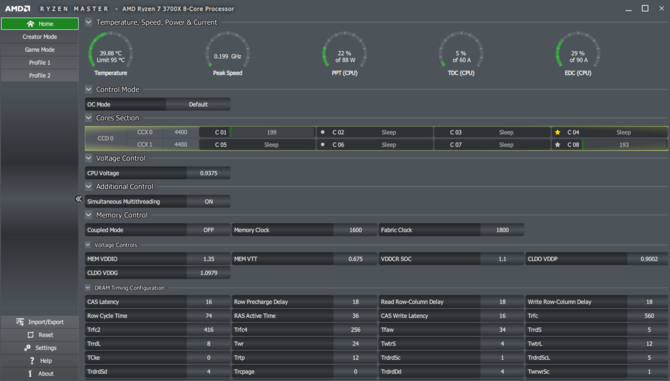The height and width of the screenshot is (381, 670).
Task: Open About
Action: click(x=40, y=373)
